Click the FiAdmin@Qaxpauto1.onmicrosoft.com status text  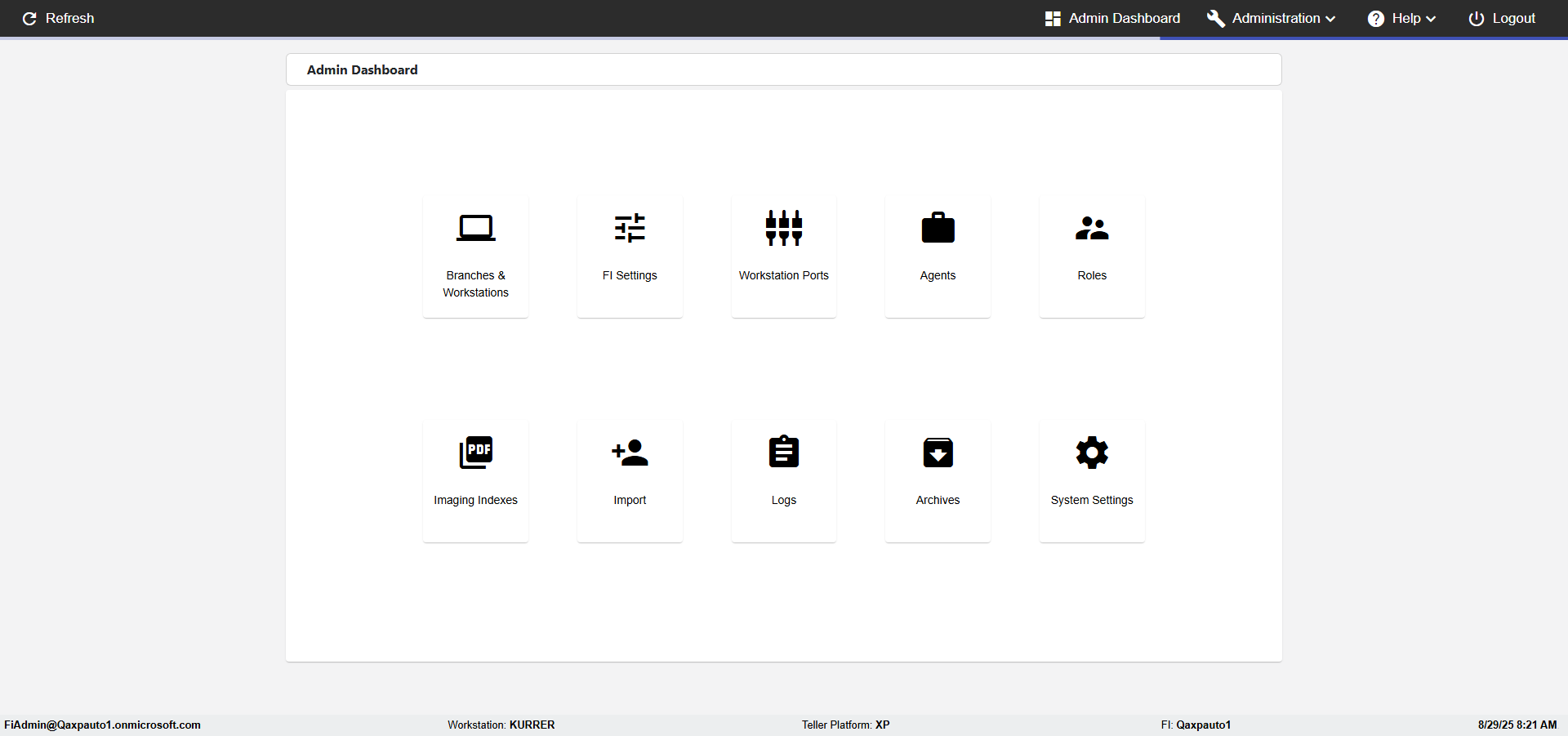click(102, 725)
